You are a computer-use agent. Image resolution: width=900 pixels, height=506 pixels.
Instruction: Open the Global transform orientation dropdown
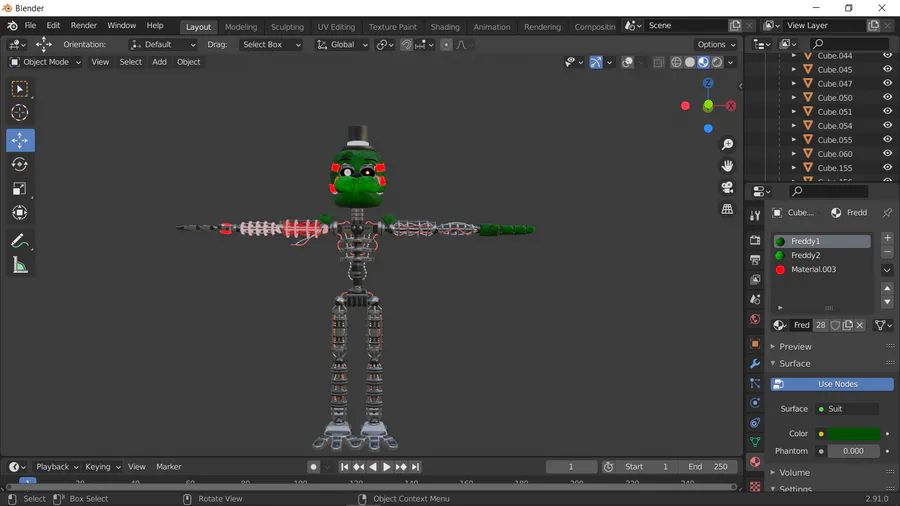[x=342, y=44]
